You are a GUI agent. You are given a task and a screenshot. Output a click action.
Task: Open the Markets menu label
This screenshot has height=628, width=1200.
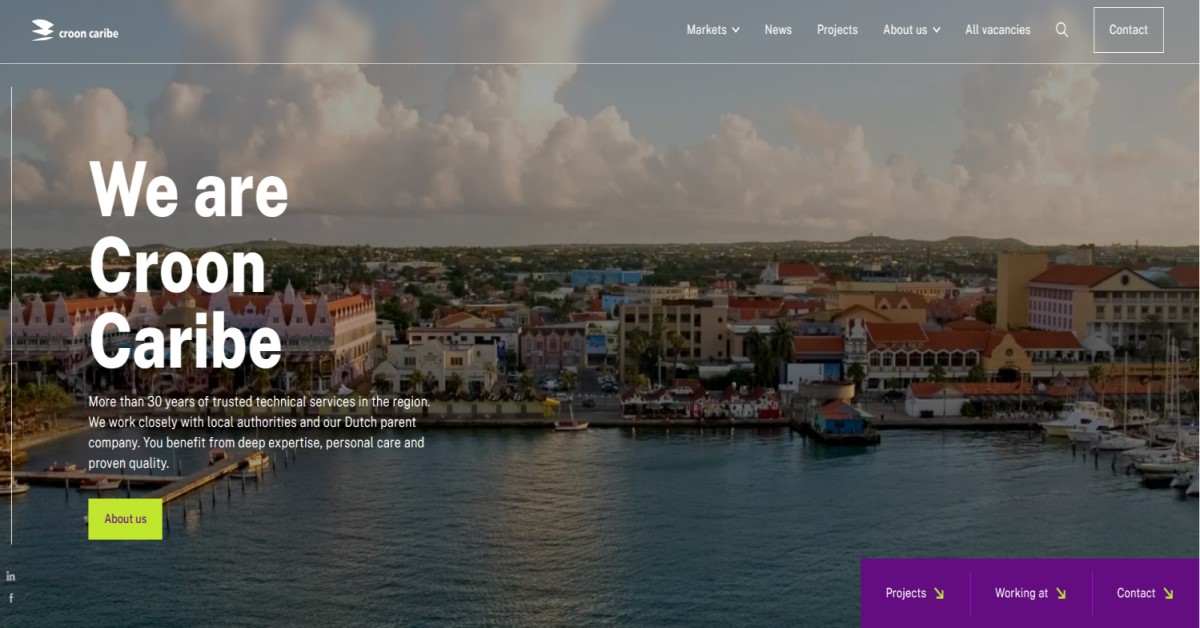pos(706,30)
